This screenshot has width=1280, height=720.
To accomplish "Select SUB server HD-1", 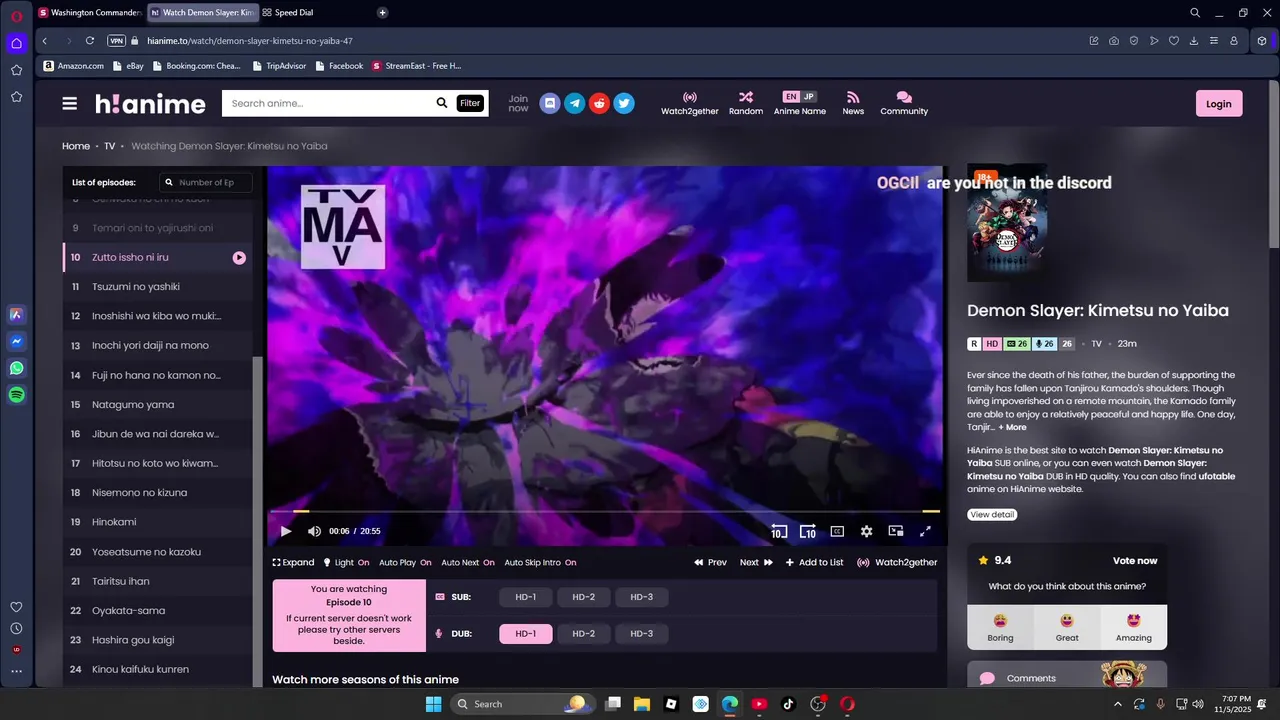I will (526, 597).
